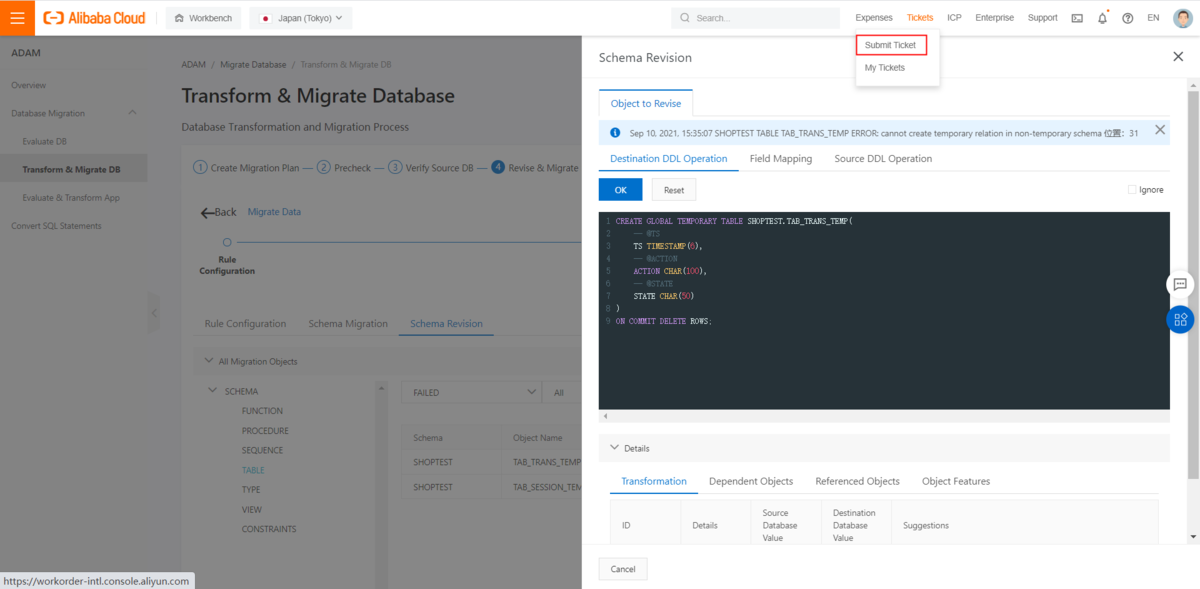Open Evaluate DB in sidebar

point(45,142)
